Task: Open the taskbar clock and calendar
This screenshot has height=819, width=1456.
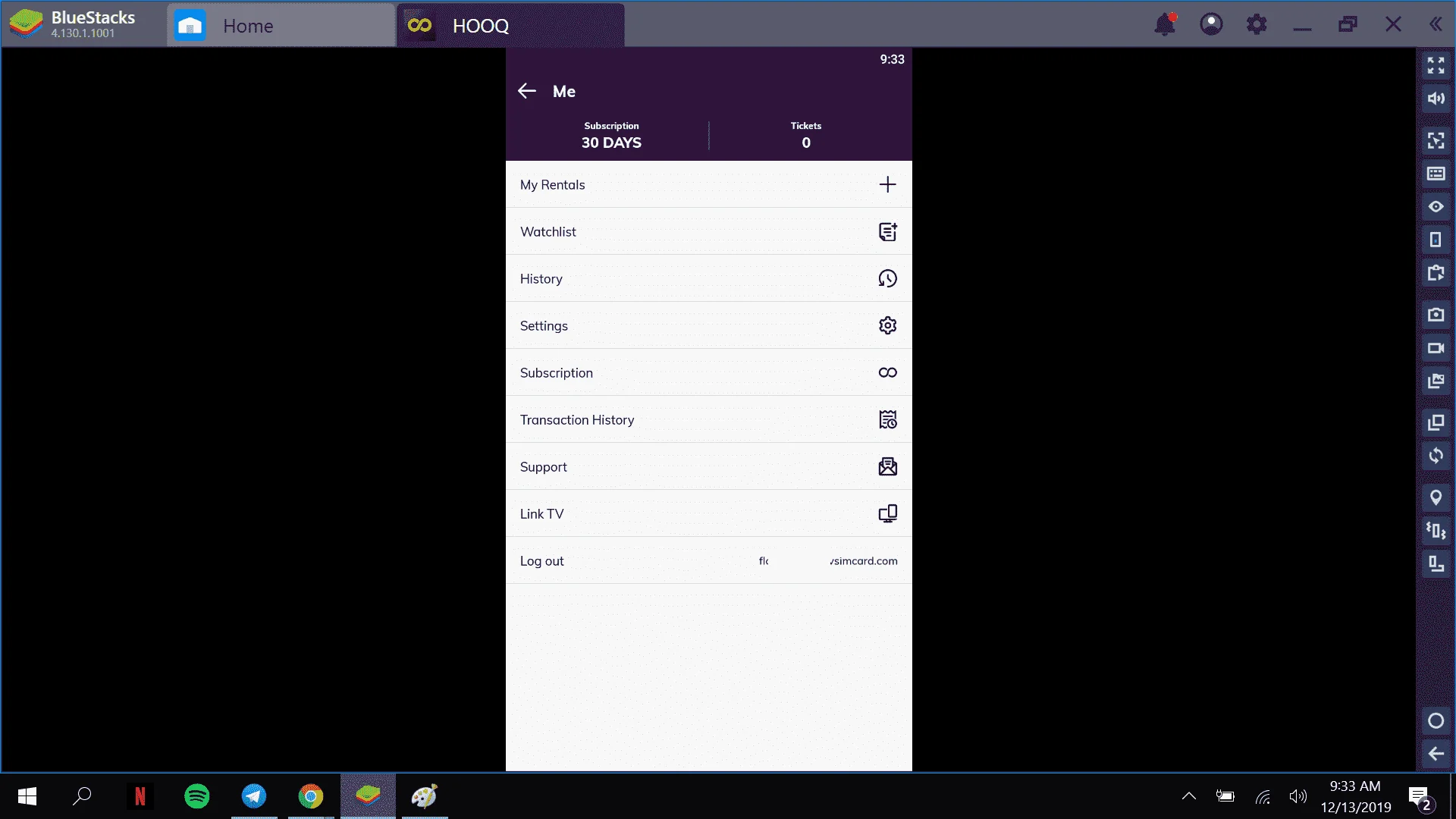Action: (1355, 796)
